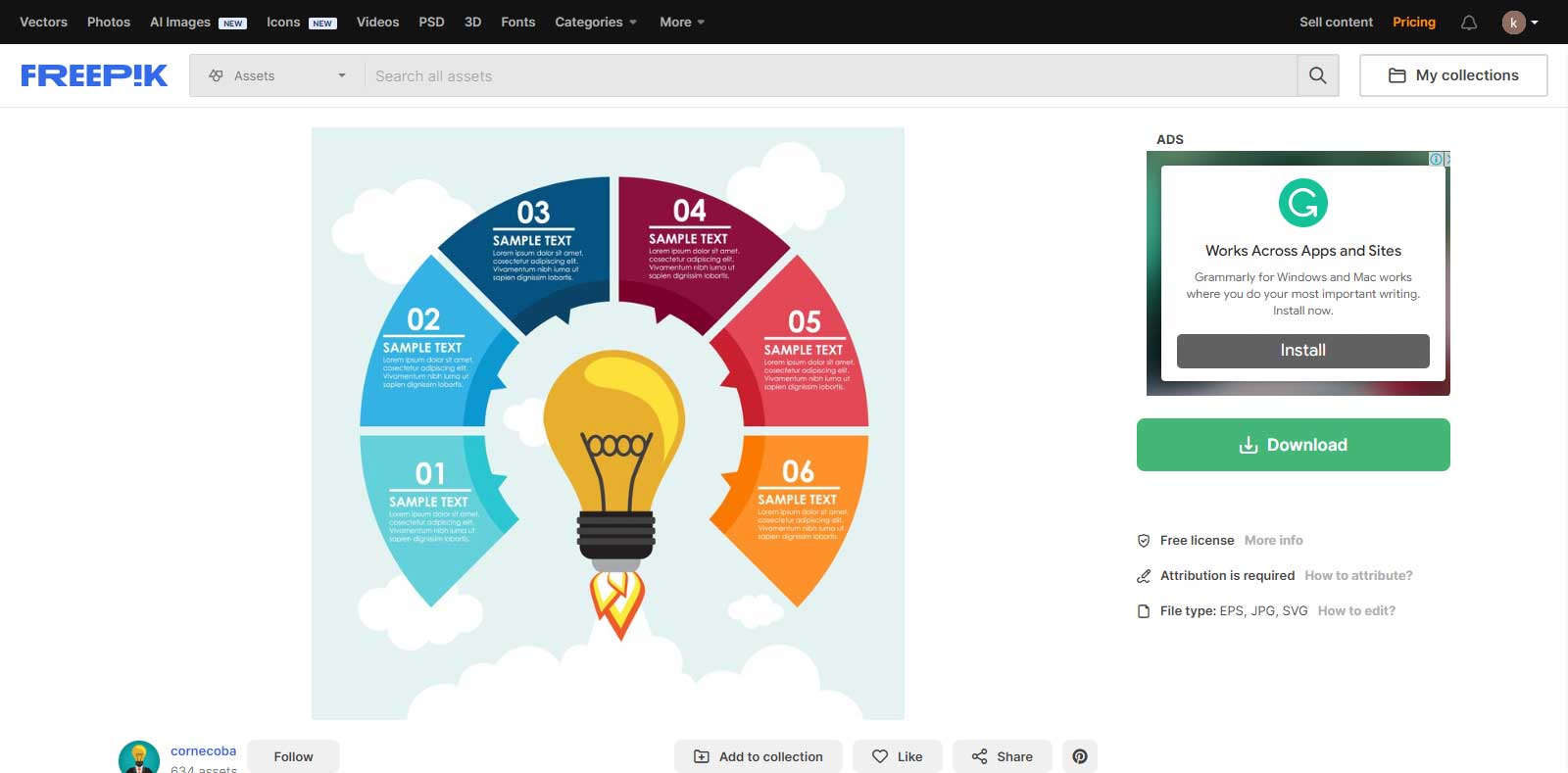Click Install in the Grammarly ad
The height and width of the screenshot is (773, 1568).
1302,351
